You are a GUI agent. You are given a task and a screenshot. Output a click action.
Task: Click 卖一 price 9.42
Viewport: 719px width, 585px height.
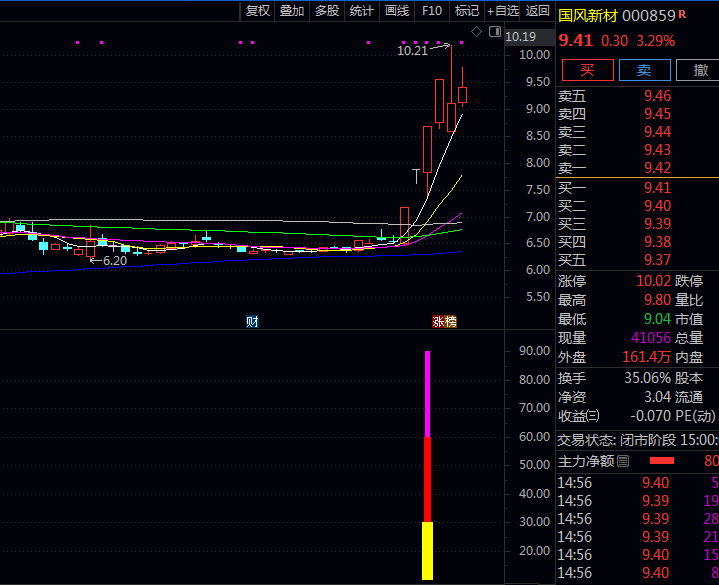657,168
